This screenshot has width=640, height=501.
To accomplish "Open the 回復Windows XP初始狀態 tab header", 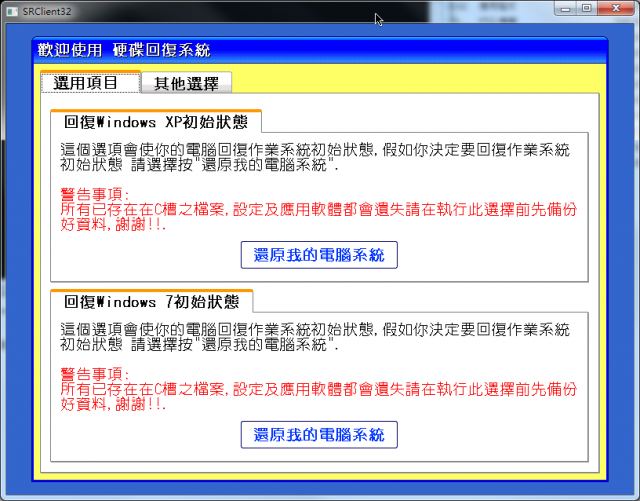I will tap(156, 122).
